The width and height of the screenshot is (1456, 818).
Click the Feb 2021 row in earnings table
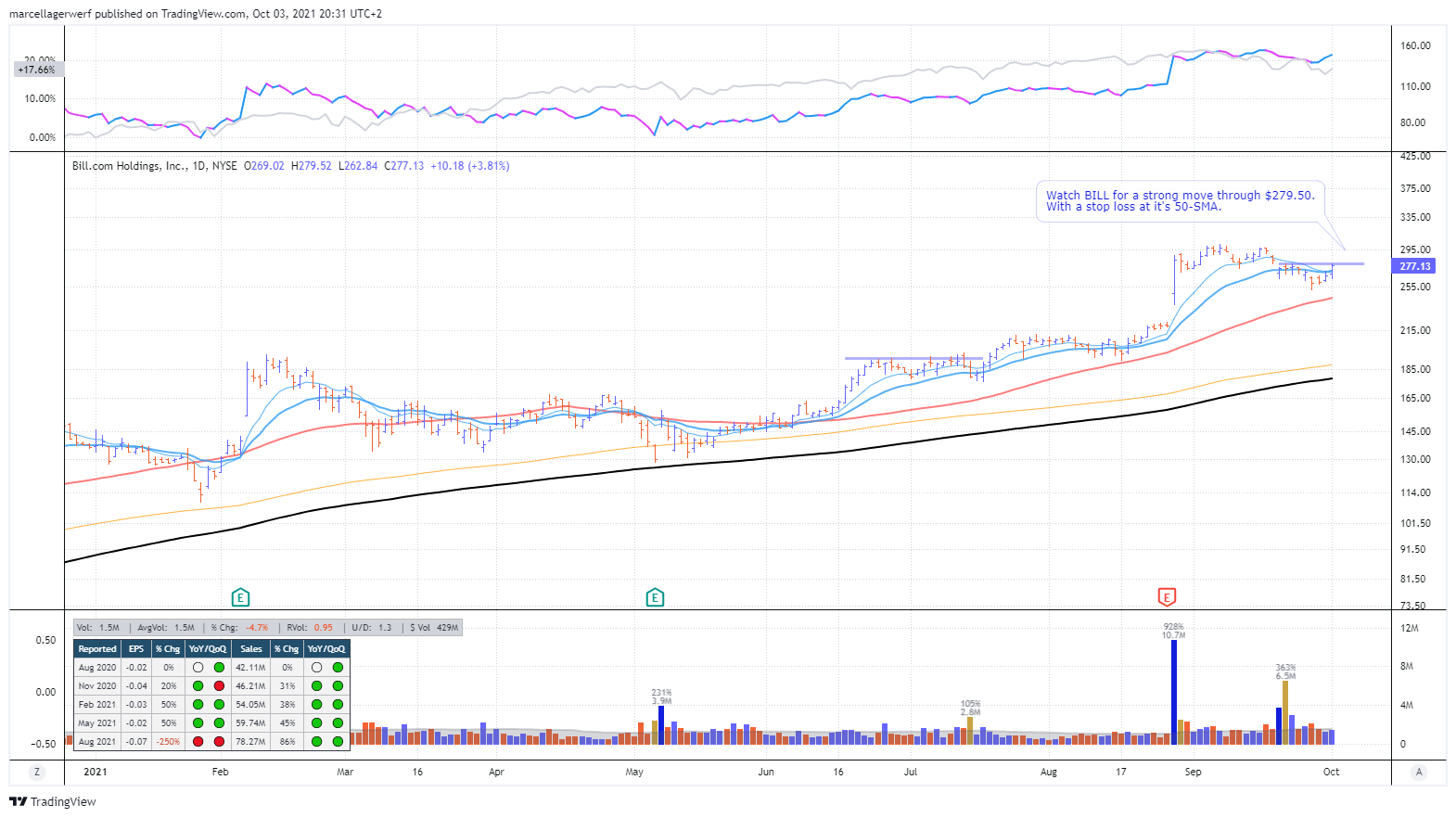point(211,705)
